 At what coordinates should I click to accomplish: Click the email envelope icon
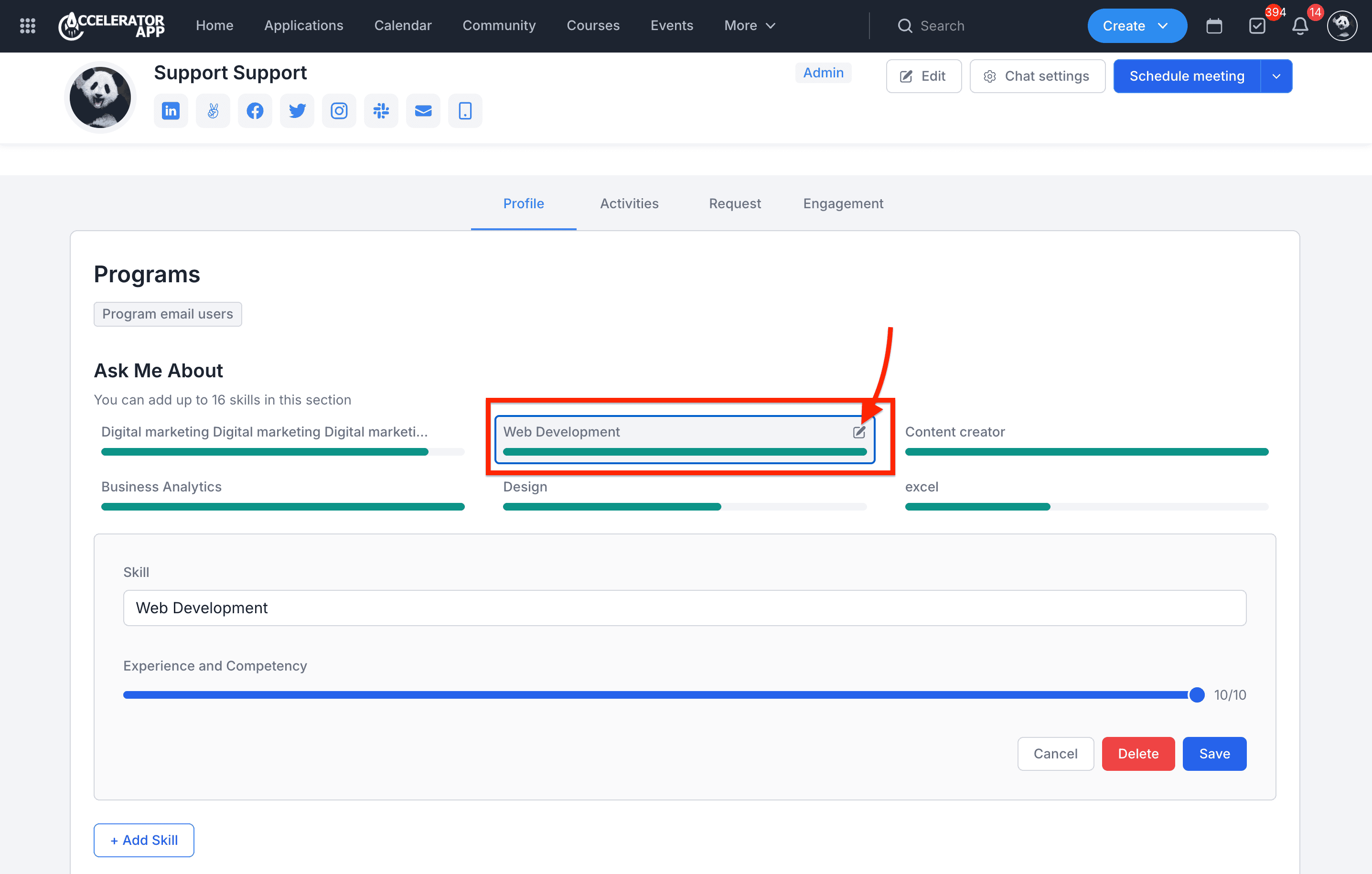pos(423,110)
